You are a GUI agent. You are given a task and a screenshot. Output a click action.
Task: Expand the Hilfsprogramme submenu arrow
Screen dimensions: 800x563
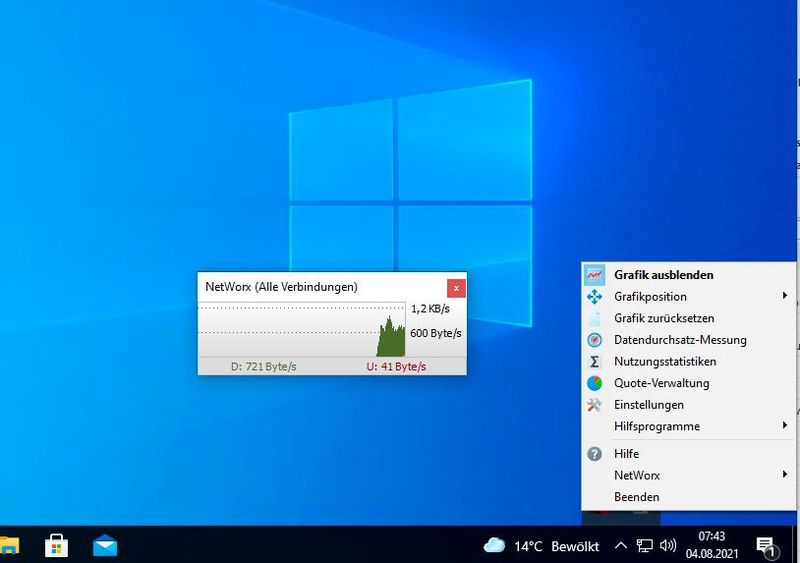pyautogui.click(x=785, y=425)
